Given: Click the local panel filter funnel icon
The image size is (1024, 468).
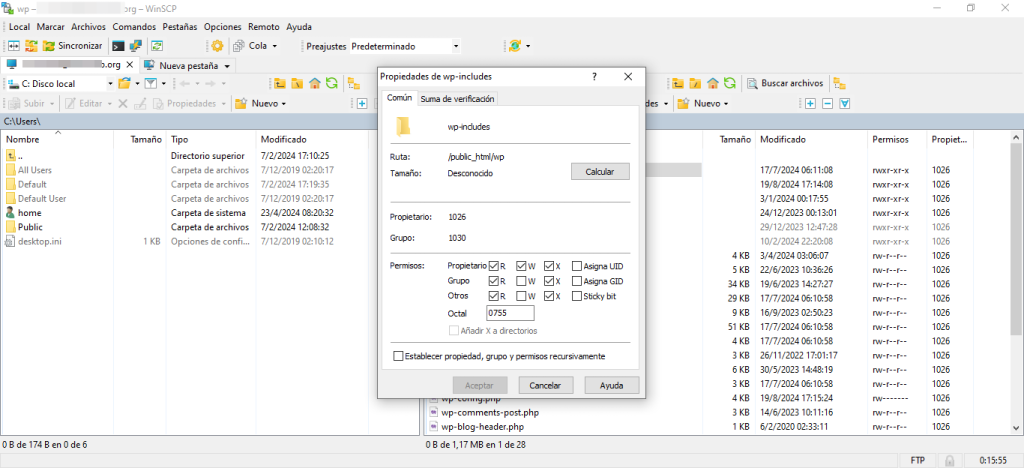Looking at the screenshot, I should pos(151,84).
